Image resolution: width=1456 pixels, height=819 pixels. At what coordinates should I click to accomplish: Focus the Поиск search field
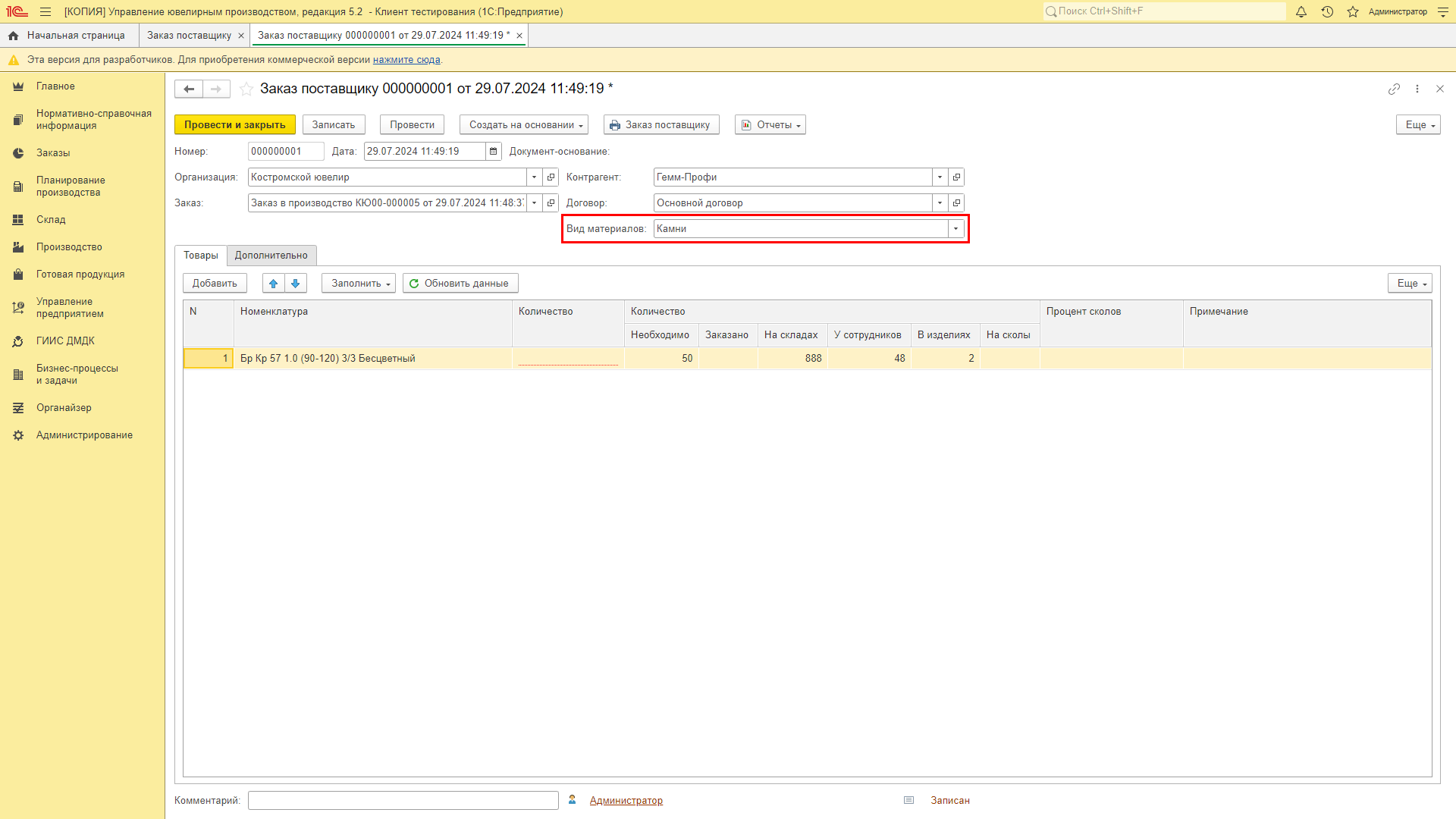coord(1164,11)
